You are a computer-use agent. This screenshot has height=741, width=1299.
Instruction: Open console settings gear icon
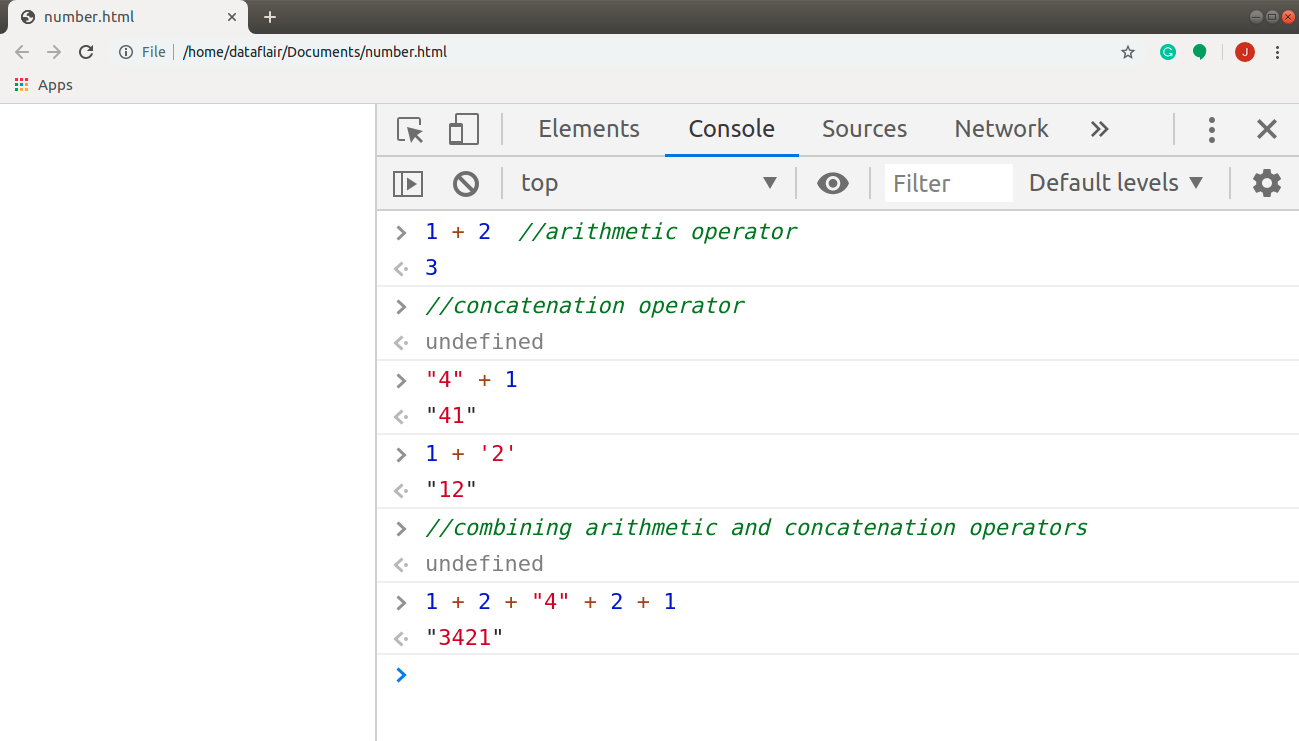(1267, 183)
